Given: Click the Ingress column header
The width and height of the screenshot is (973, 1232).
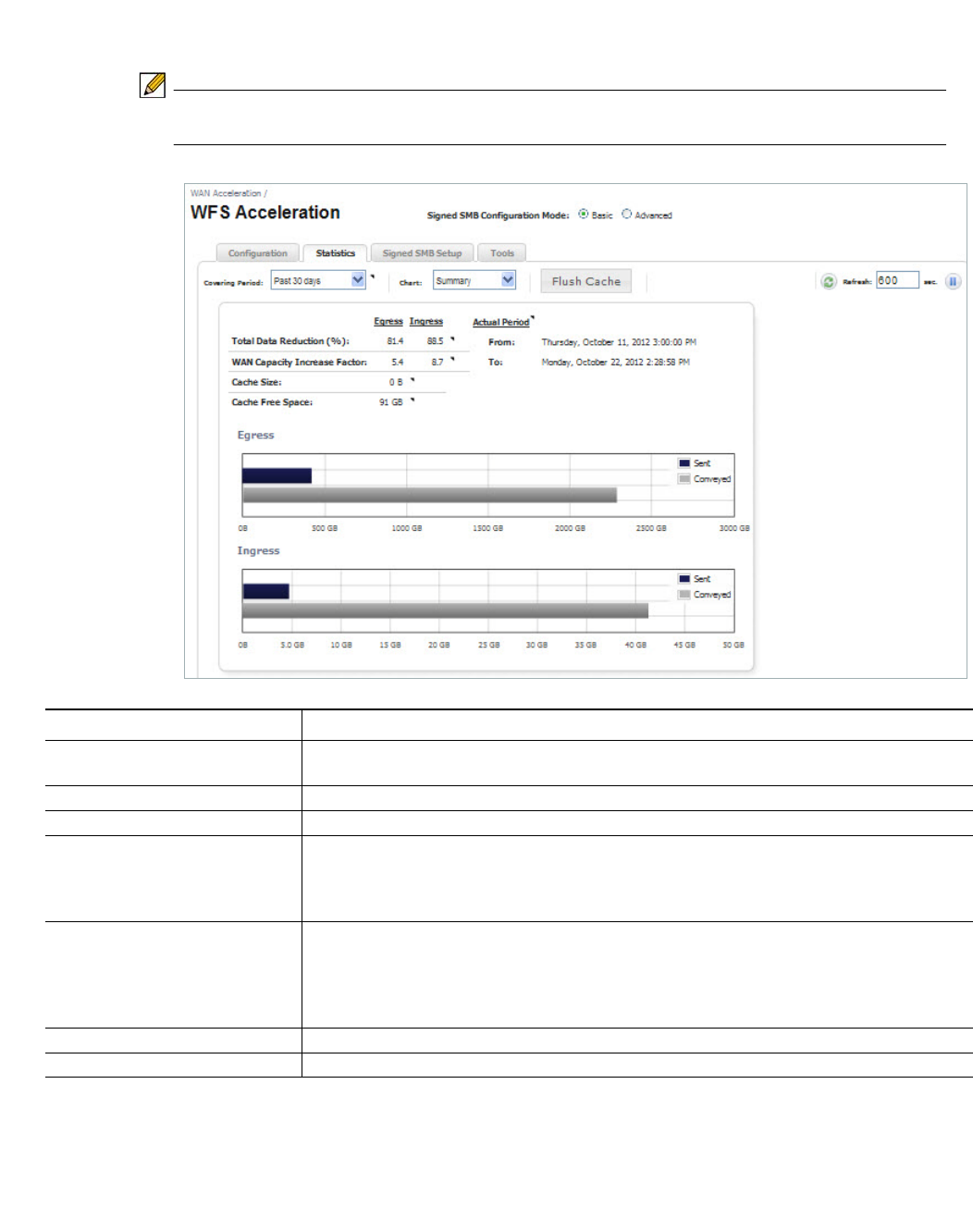Looking at the screenshot, I should (426, 321).
